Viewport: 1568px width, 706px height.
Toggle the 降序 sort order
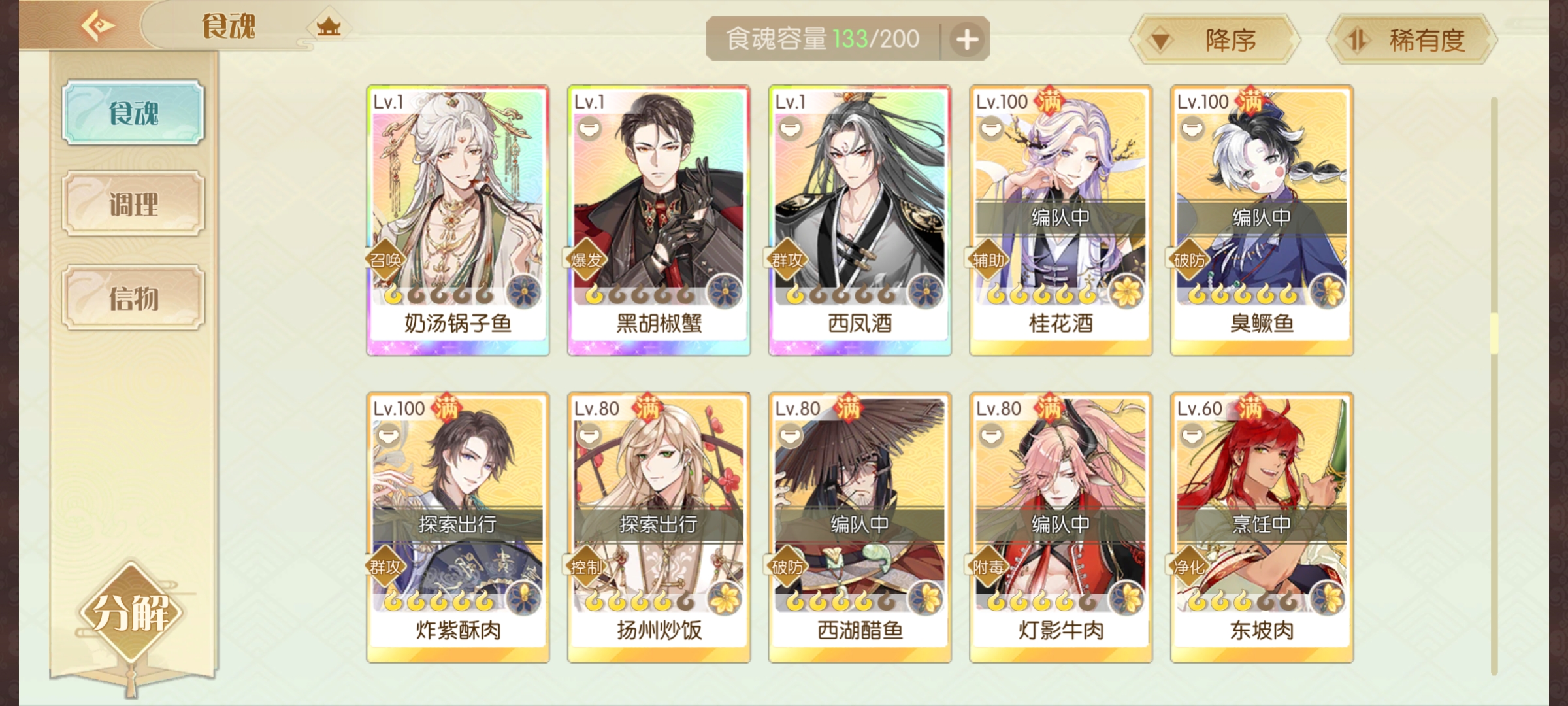point(1214,40)
